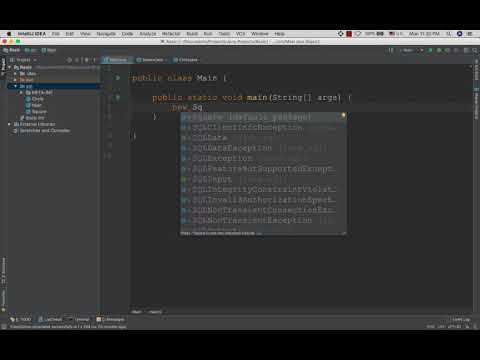Open the Structure tool window tab on left edge
480x360 pixels.
(x=3, y=270)
